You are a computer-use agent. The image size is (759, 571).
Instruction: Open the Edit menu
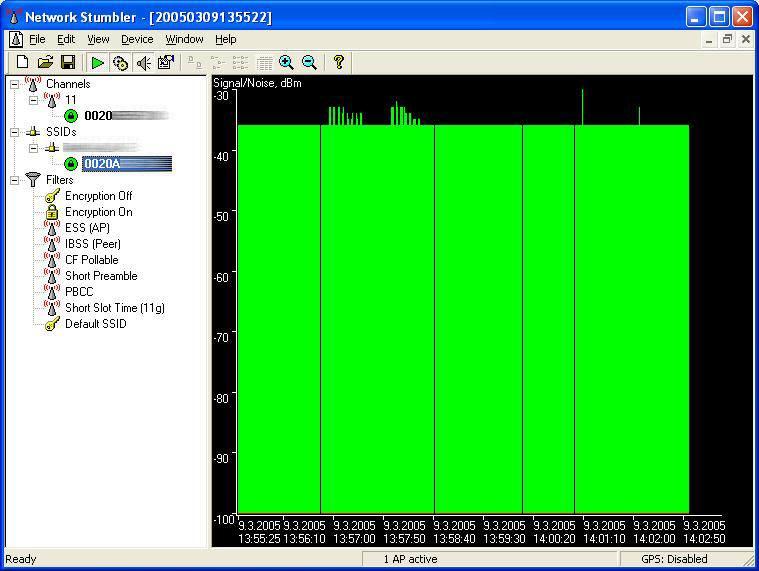(x=66, y=39)
